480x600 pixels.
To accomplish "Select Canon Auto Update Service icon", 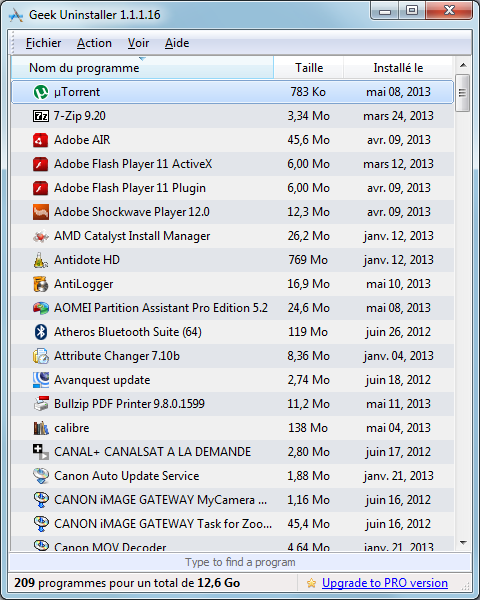I will (x=41, y=476).
